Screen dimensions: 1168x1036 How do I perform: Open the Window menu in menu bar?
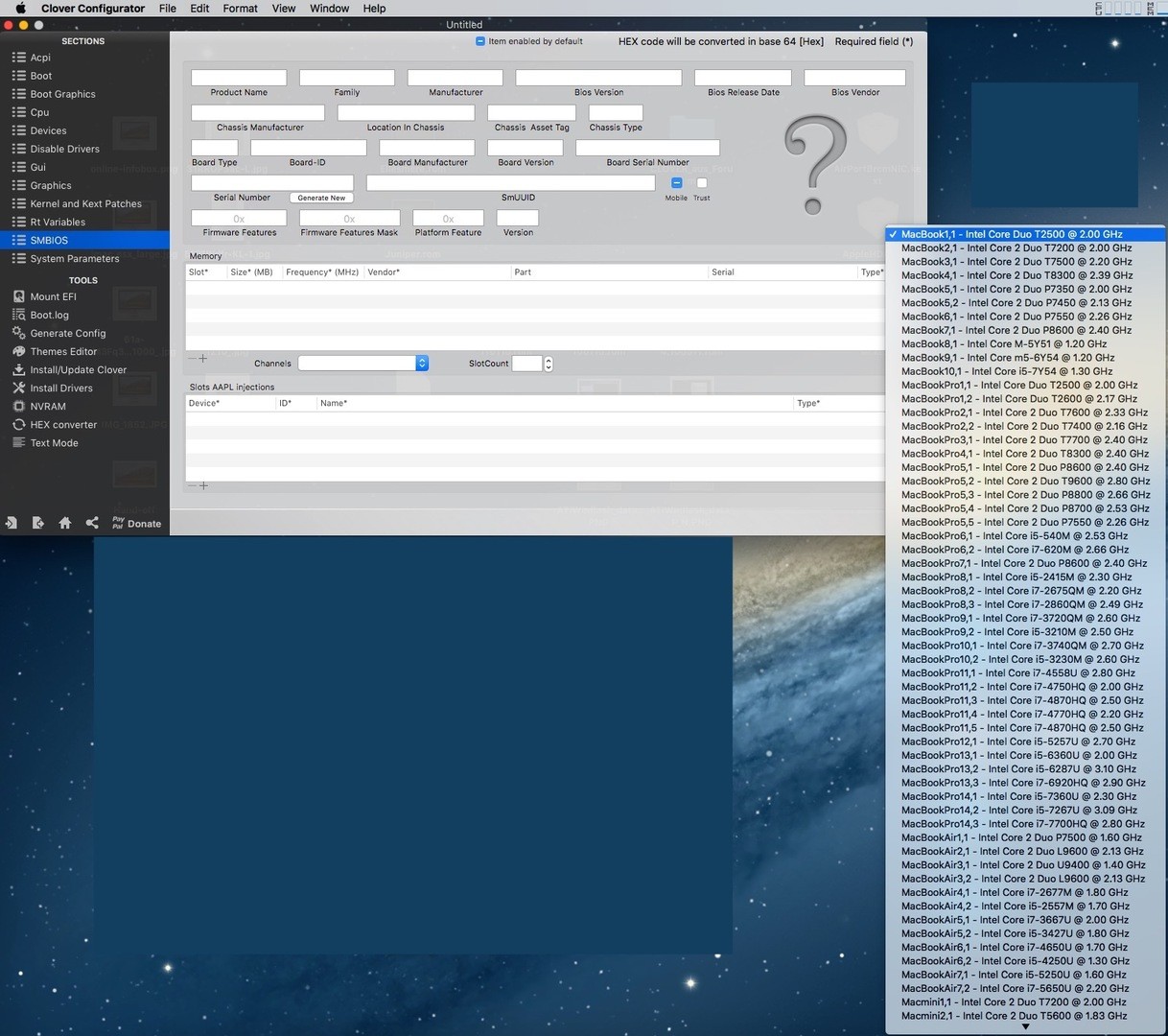click(x=329, y=8)
